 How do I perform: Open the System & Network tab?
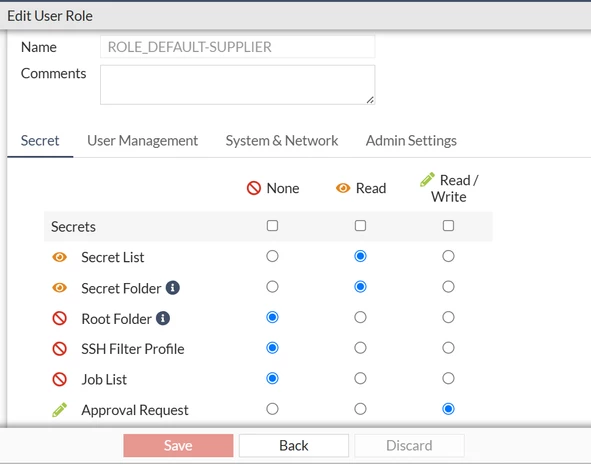click(282, 141)
